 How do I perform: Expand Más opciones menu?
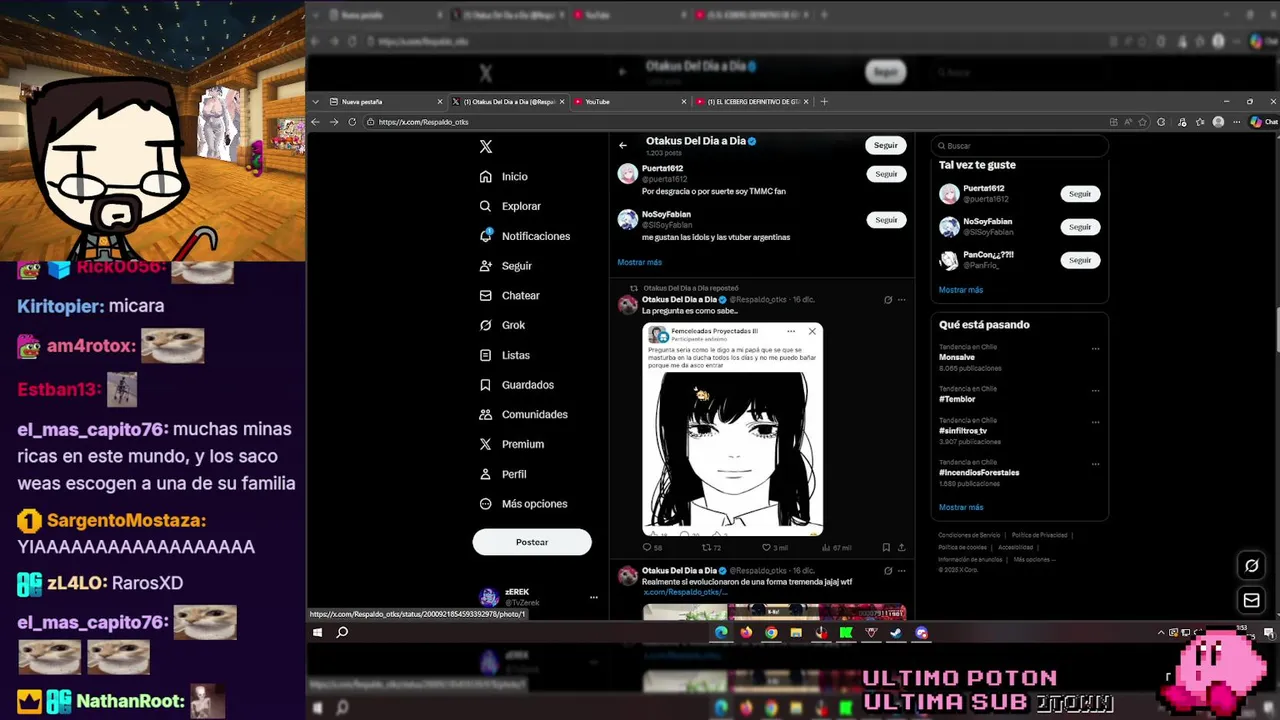[523, 504]
